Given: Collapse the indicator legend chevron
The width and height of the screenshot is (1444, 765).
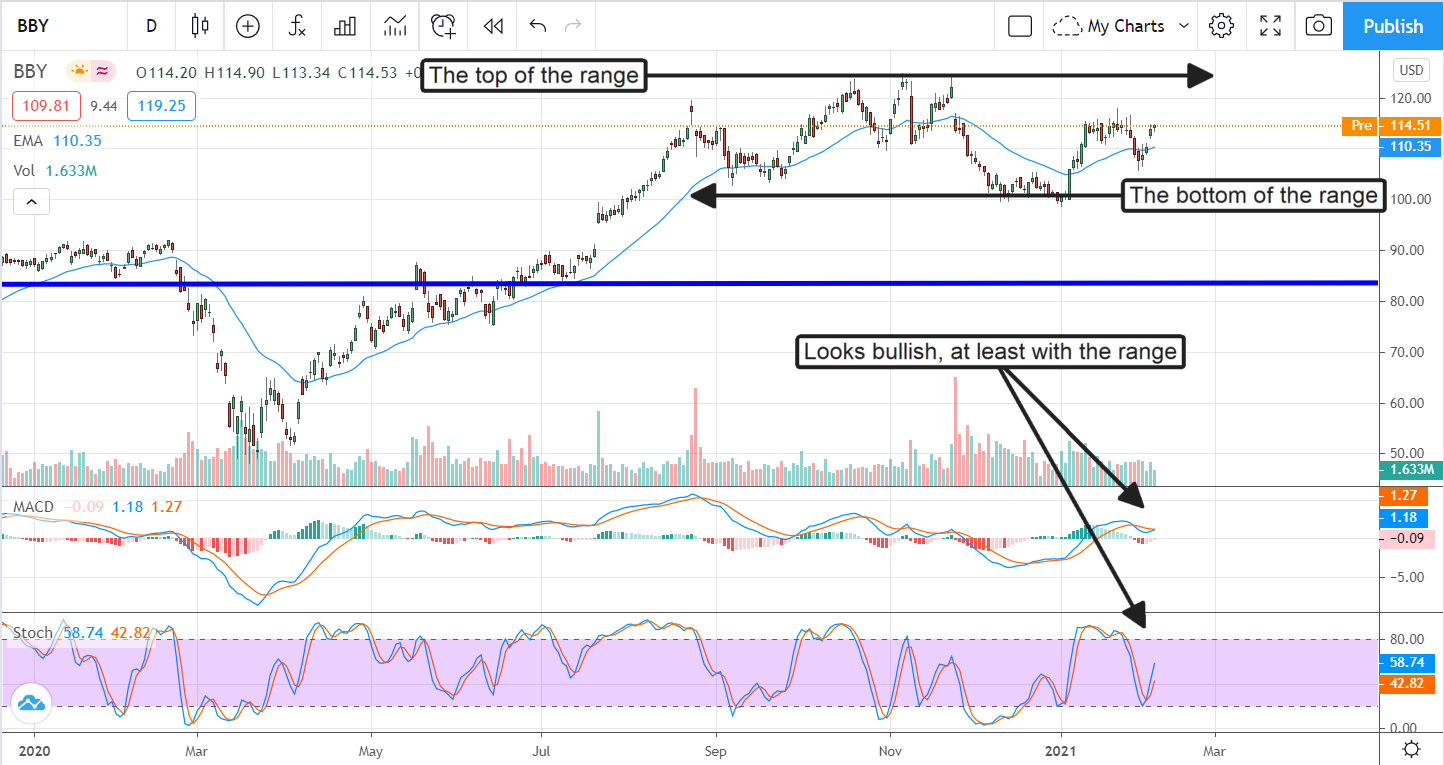Looking at the screenshot, I should coord(31,203).
